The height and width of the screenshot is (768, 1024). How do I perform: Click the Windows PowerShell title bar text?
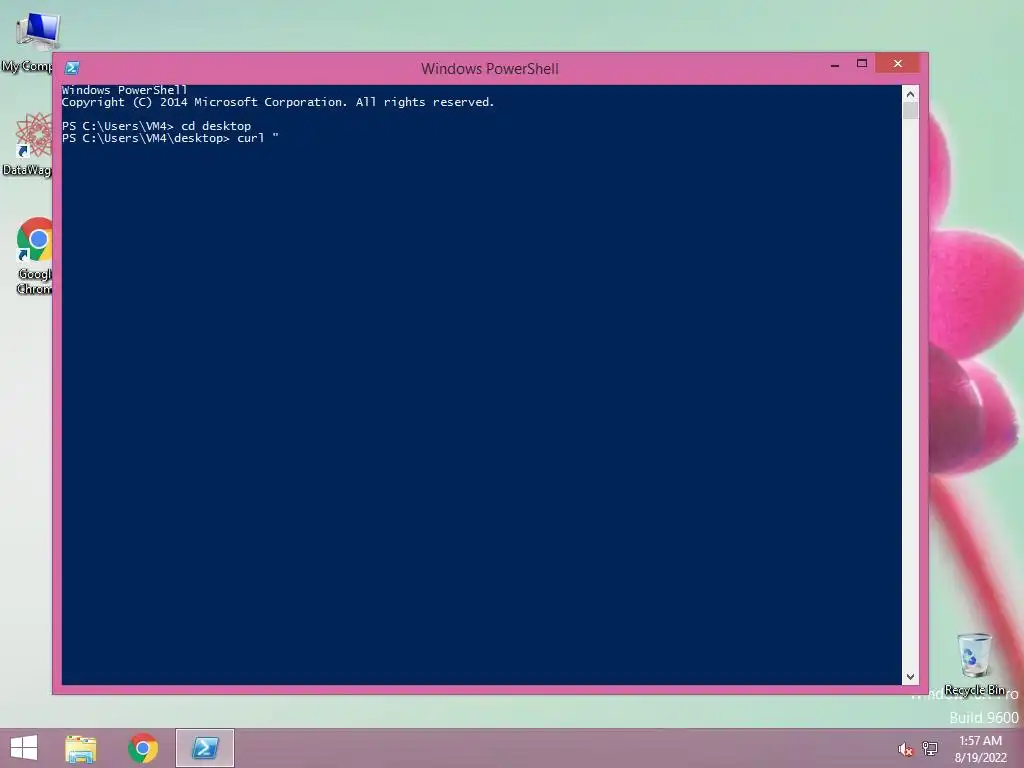(x=490, y=69)
